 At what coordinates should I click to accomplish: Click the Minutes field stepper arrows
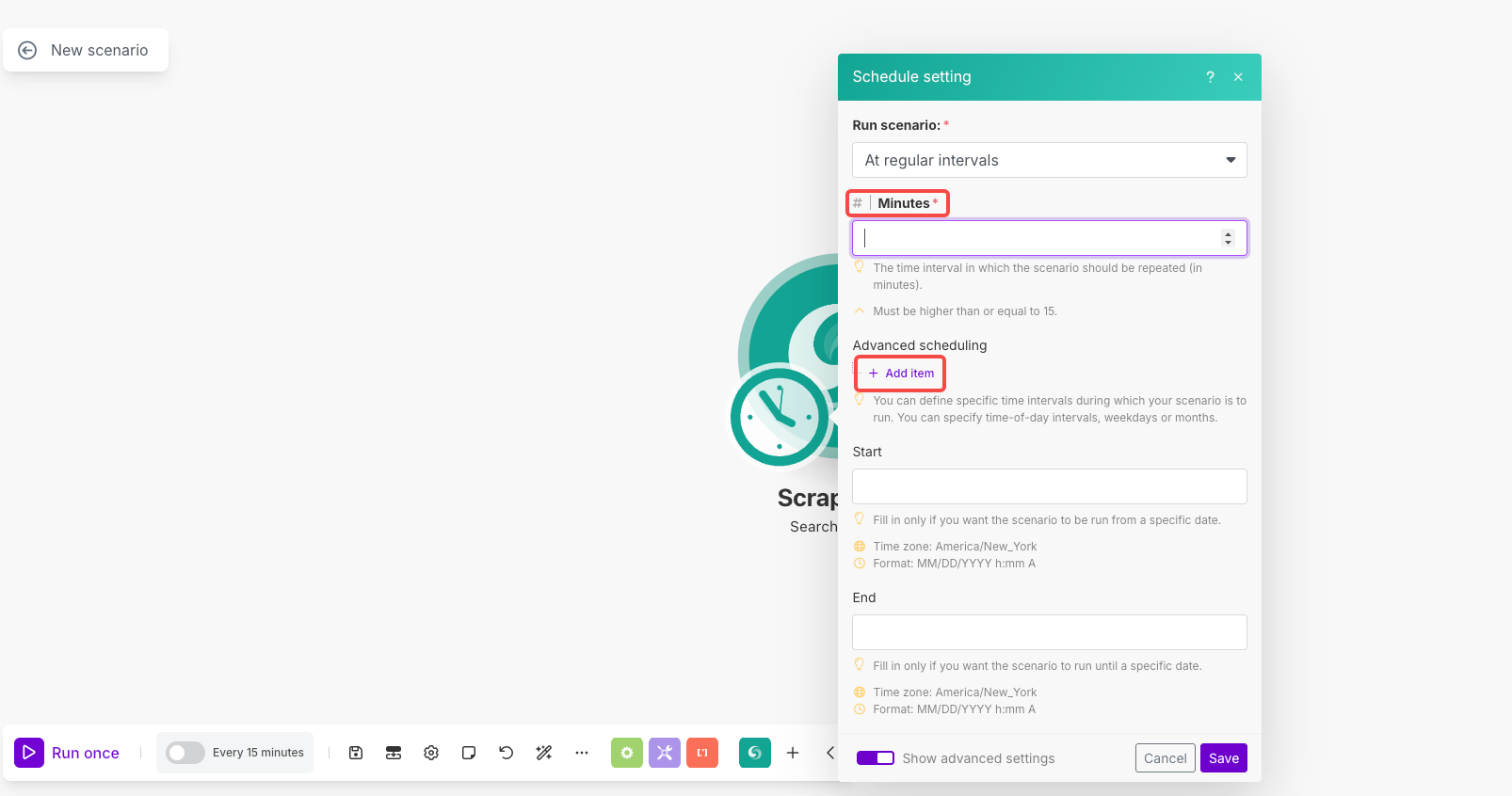1228,238
